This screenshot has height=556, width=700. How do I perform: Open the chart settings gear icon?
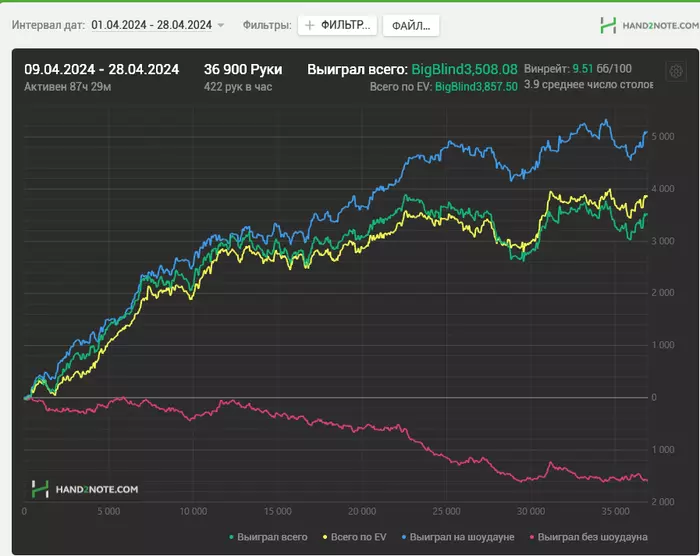pos(676,71)
